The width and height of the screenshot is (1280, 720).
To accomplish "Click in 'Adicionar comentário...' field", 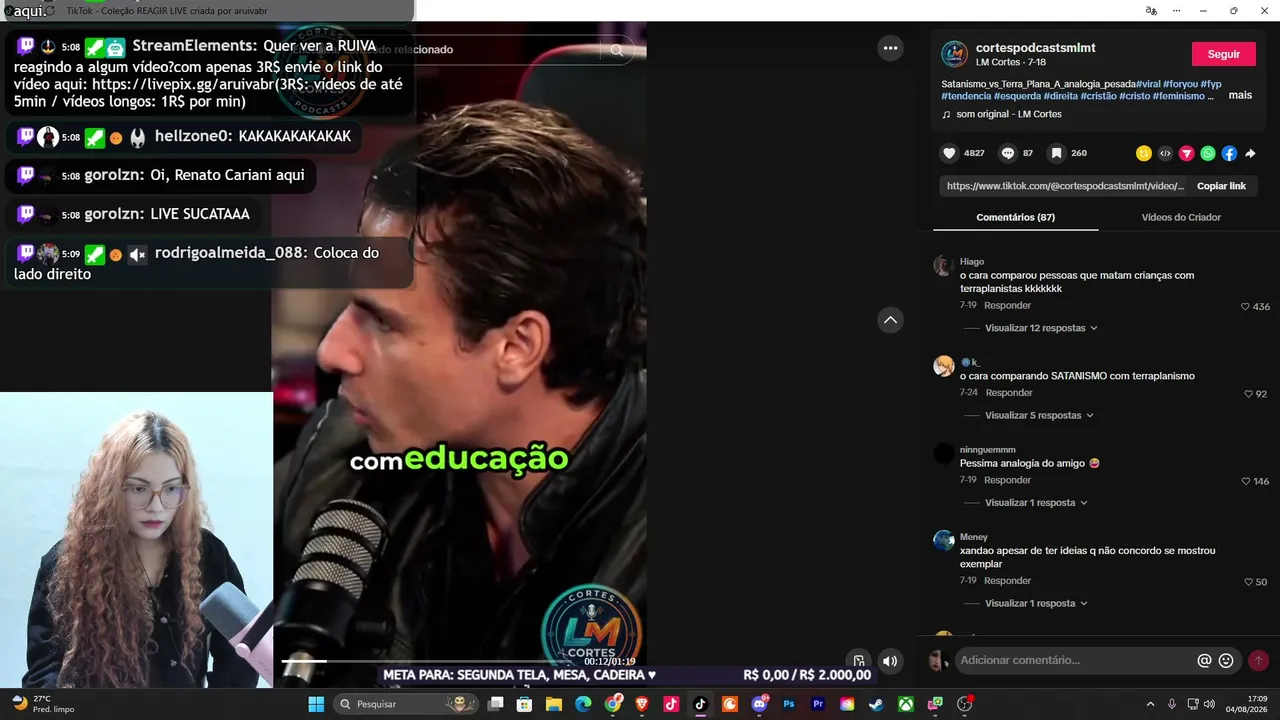I will (x=1074, y=660).
